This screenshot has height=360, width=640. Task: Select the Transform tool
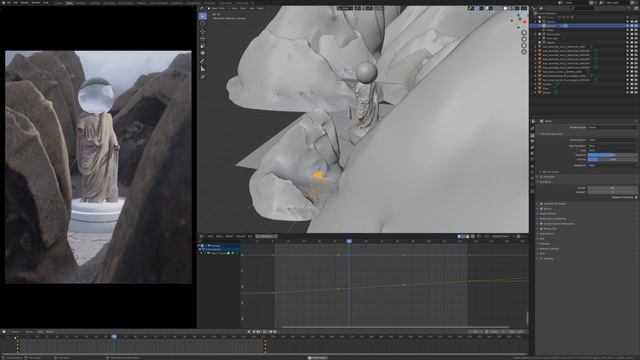click(203, 53)
